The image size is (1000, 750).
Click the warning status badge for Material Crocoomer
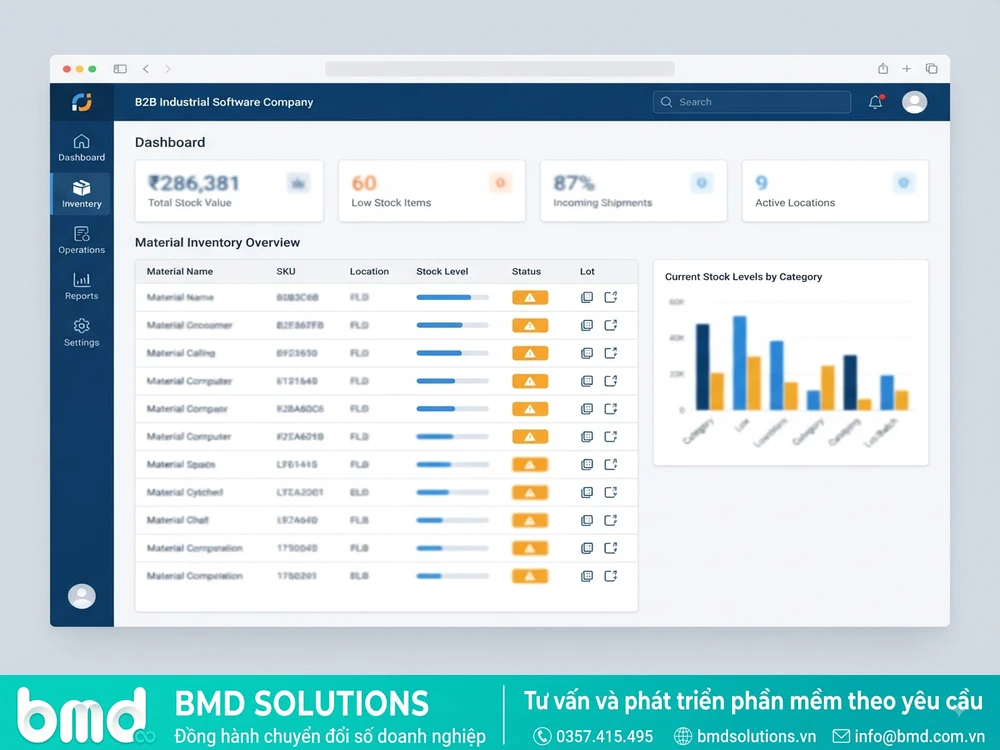click(530, 325)
